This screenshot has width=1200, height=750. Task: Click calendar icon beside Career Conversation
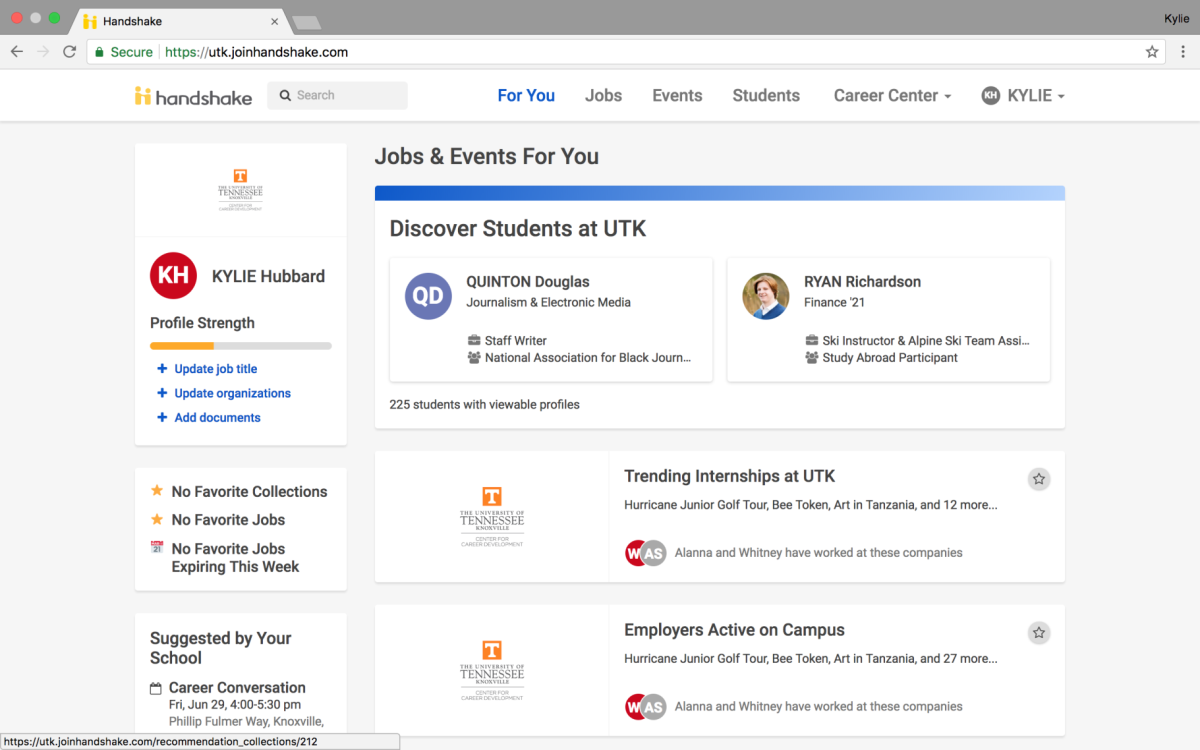click(156, 688)
